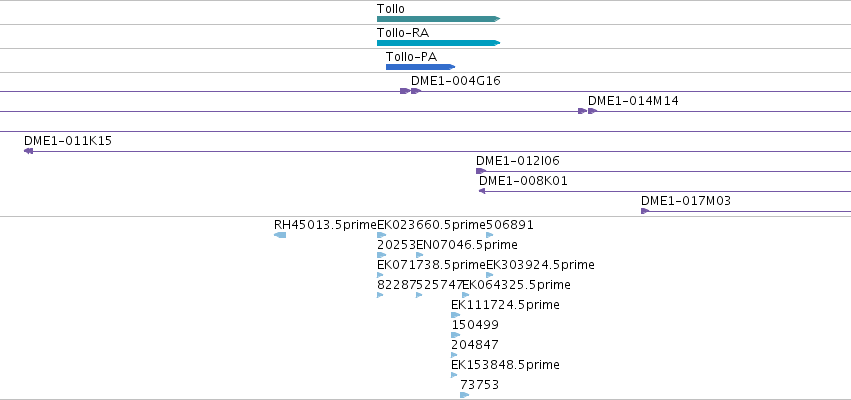
Task: Select the 150499 feature arrow
Action: [x=455, y=335]
